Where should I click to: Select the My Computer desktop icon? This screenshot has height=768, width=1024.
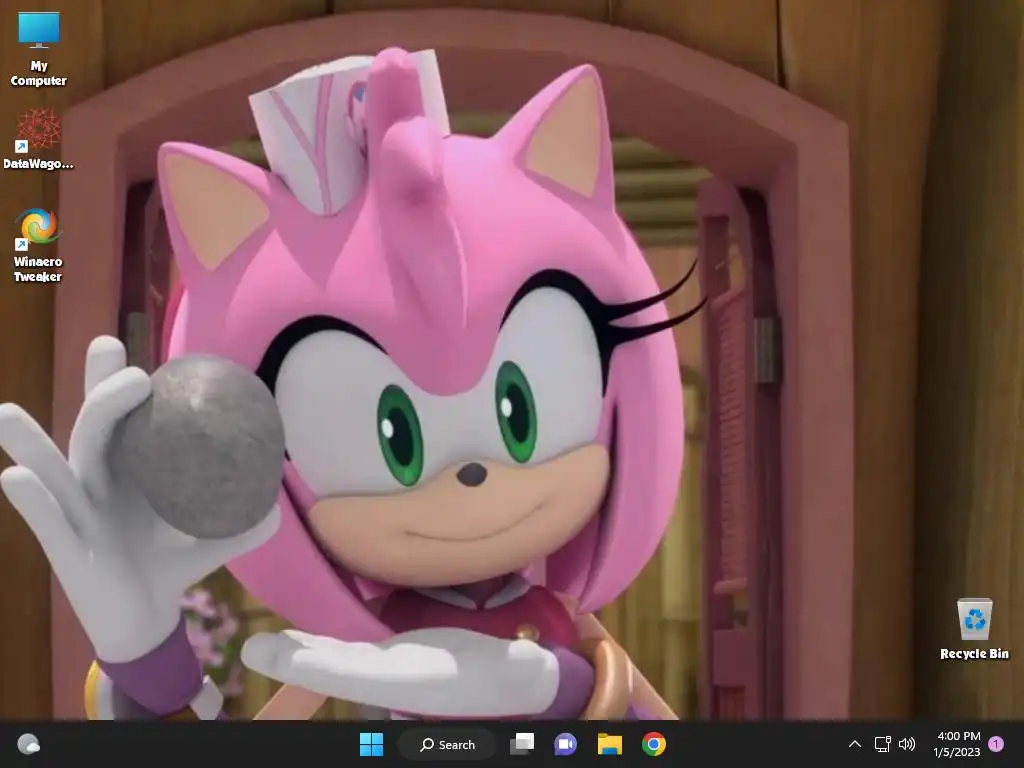[39, 50]
